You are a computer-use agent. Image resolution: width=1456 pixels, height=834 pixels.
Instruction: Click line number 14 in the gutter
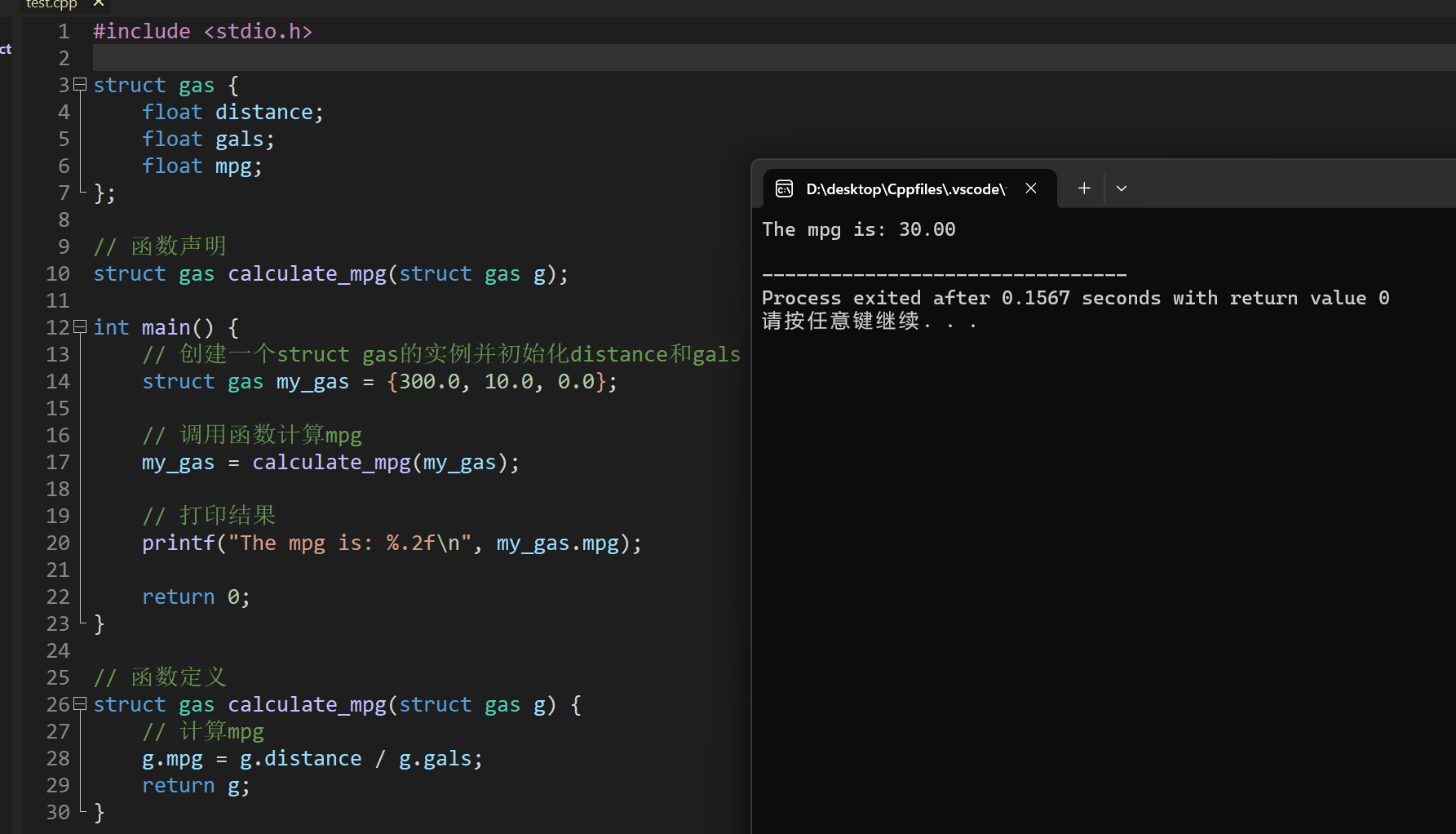pos(58,382)
